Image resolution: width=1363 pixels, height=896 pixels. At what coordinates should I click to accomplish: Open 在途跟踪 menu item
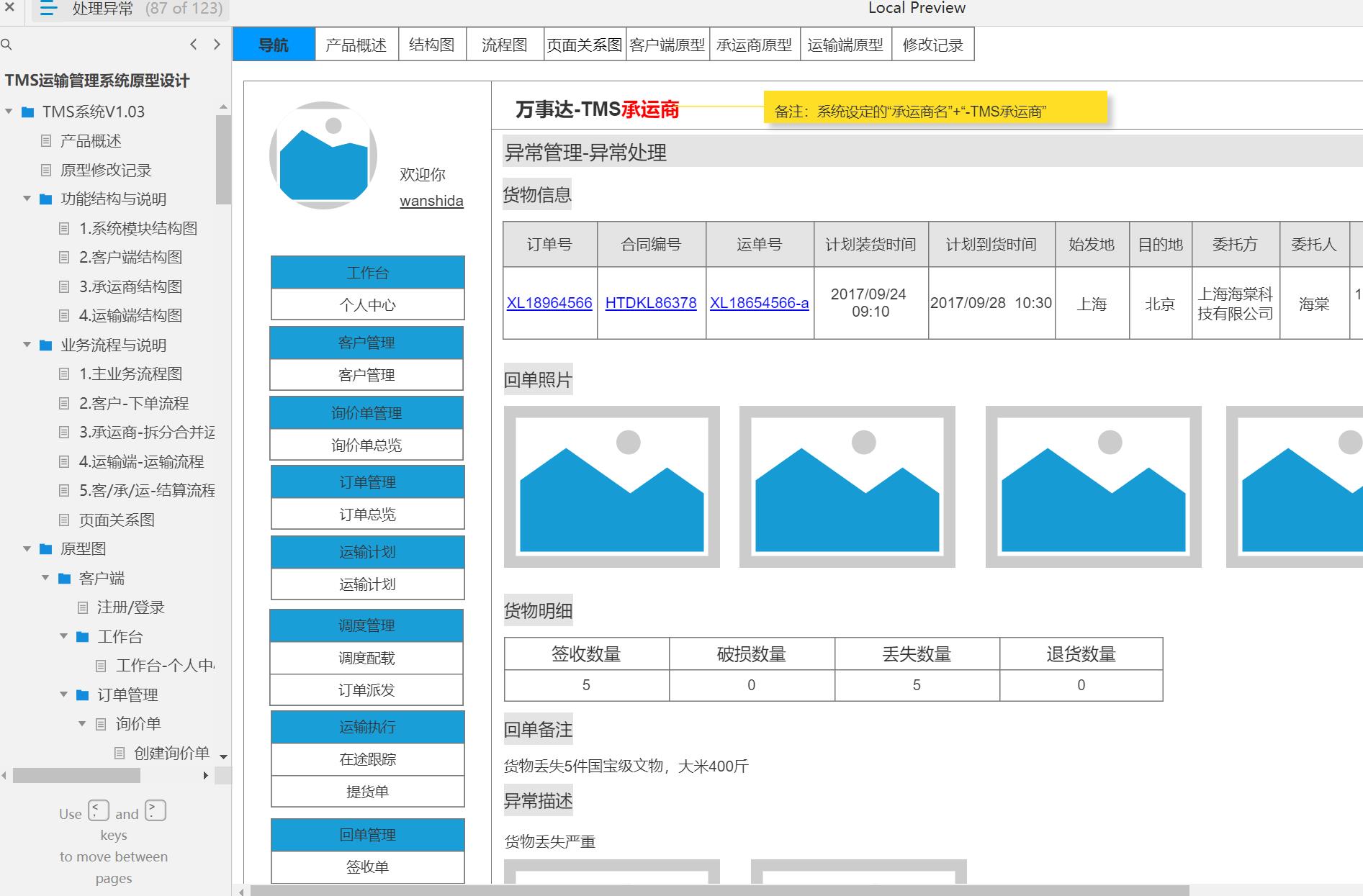click(367, 759)
